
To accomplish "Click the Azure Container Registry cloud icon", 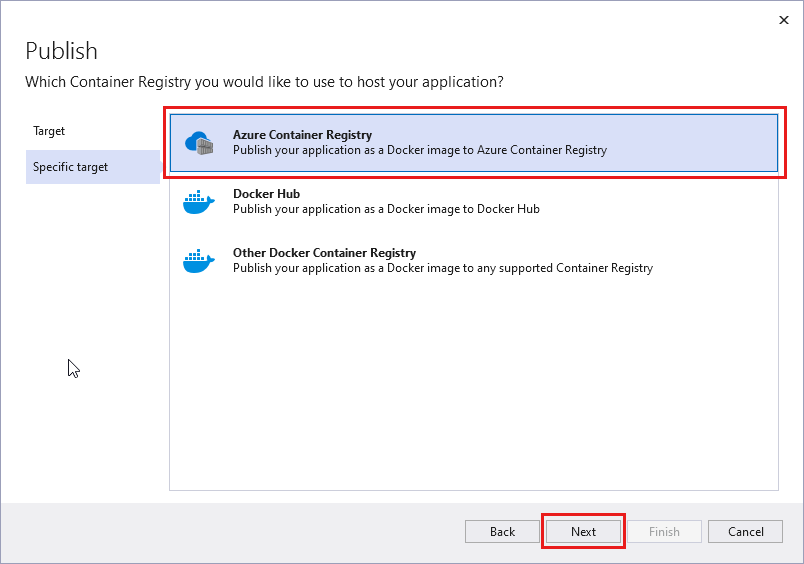I will coord(199,143).
